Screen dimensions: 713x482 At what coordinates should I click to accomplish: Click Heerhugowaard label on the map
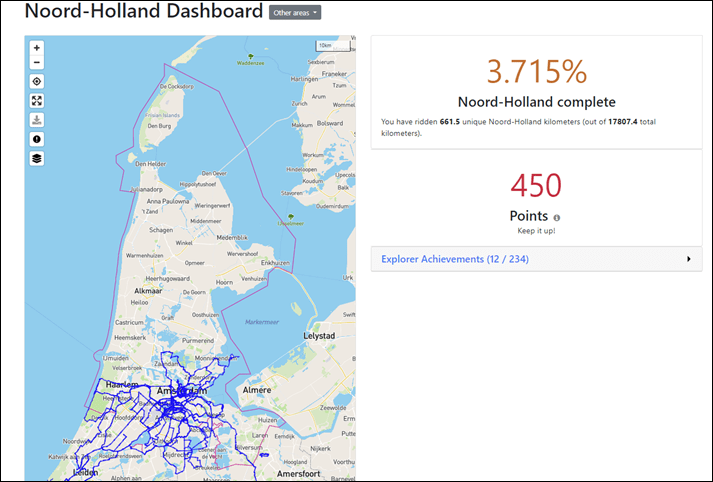[168, 279]
